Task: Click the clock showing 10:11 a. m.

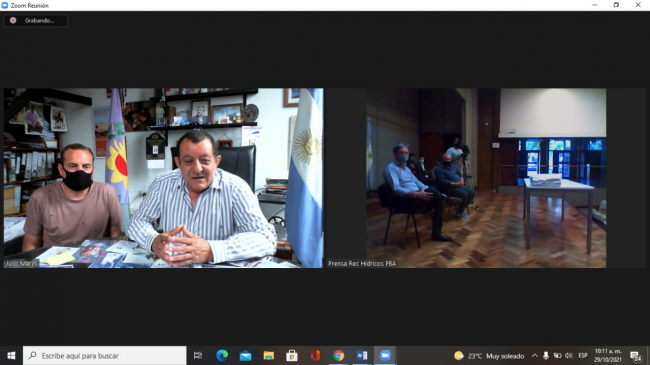Action: click(608, 355)
